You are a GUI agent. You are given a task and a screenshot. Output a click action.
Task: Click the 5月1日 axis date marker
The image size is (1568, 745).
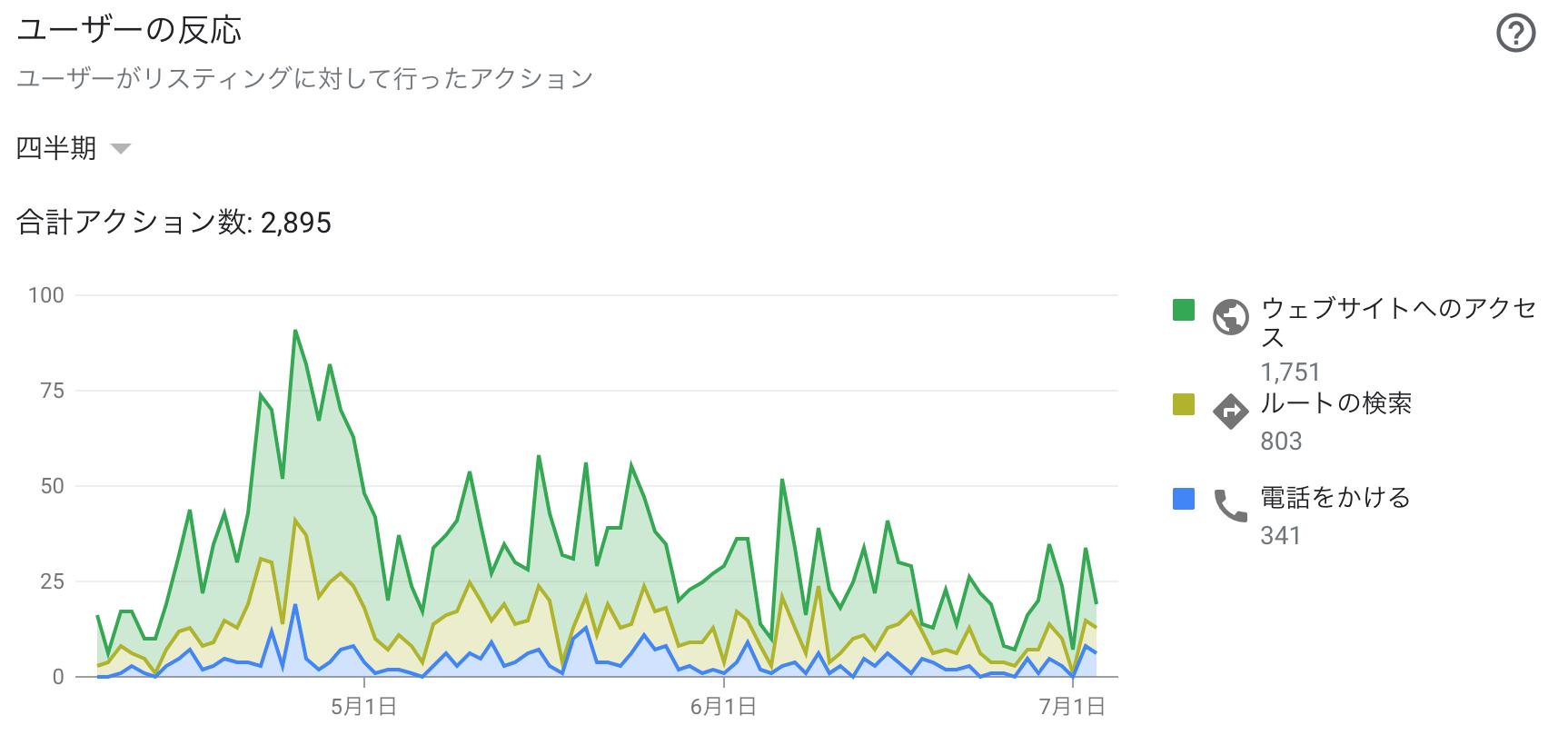click(x=364, y=706)
